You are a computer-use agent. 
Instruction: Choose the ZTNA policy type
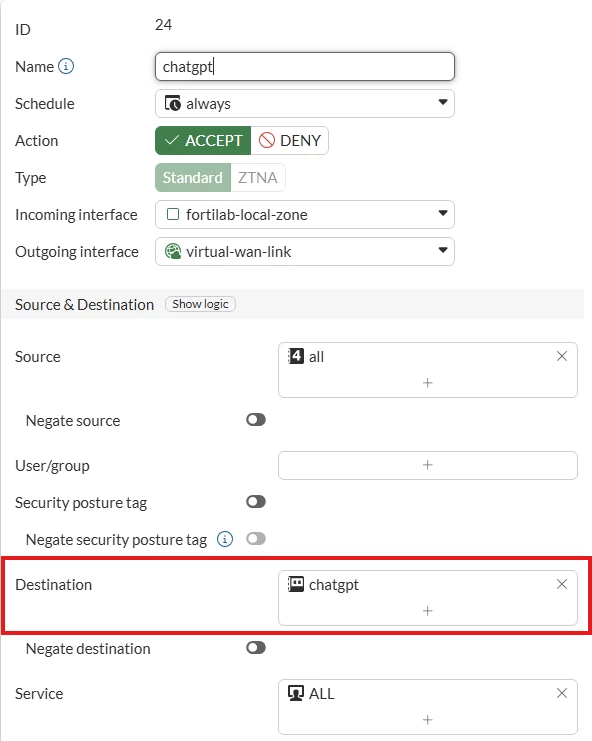pos(258,177)
